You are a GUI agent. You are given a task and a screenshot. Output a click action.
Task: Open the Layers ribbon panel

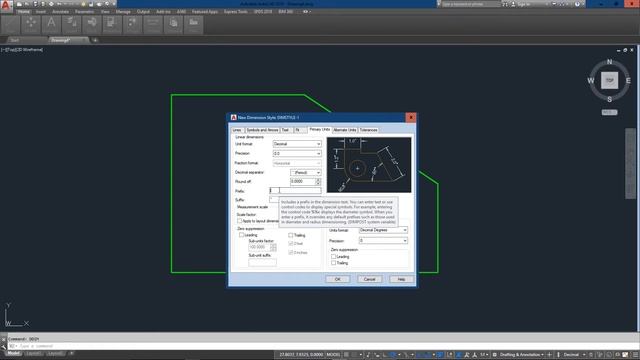click(71, 25)
